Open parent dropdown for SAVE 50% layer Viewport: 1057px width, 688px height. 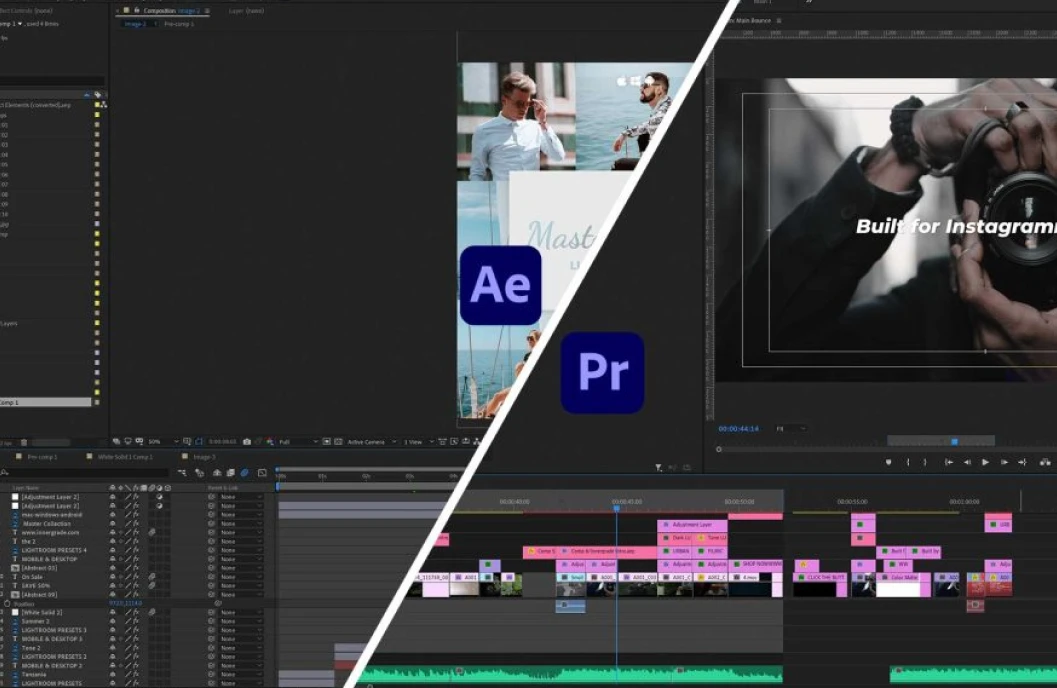pyautogui.click(x=241, y=586)
